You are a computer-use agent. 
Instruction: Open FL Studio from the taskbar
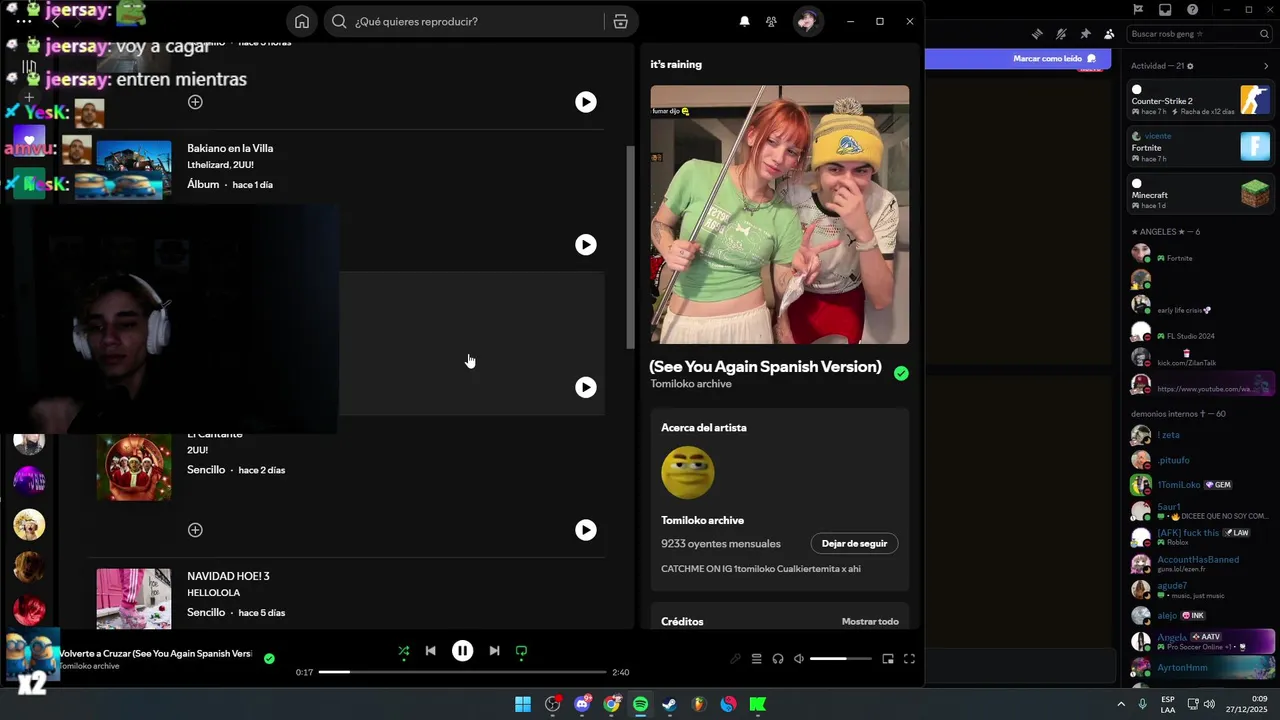click(x=699, y=704)
